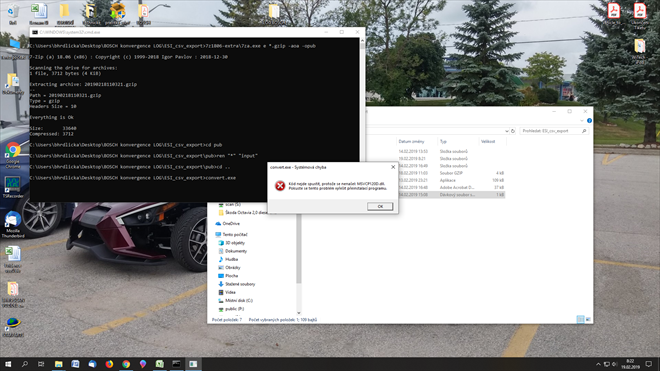Viewport: 660px width, 371px height.
Task: Click the taskbar search magnifier
Action: (24, 364)
